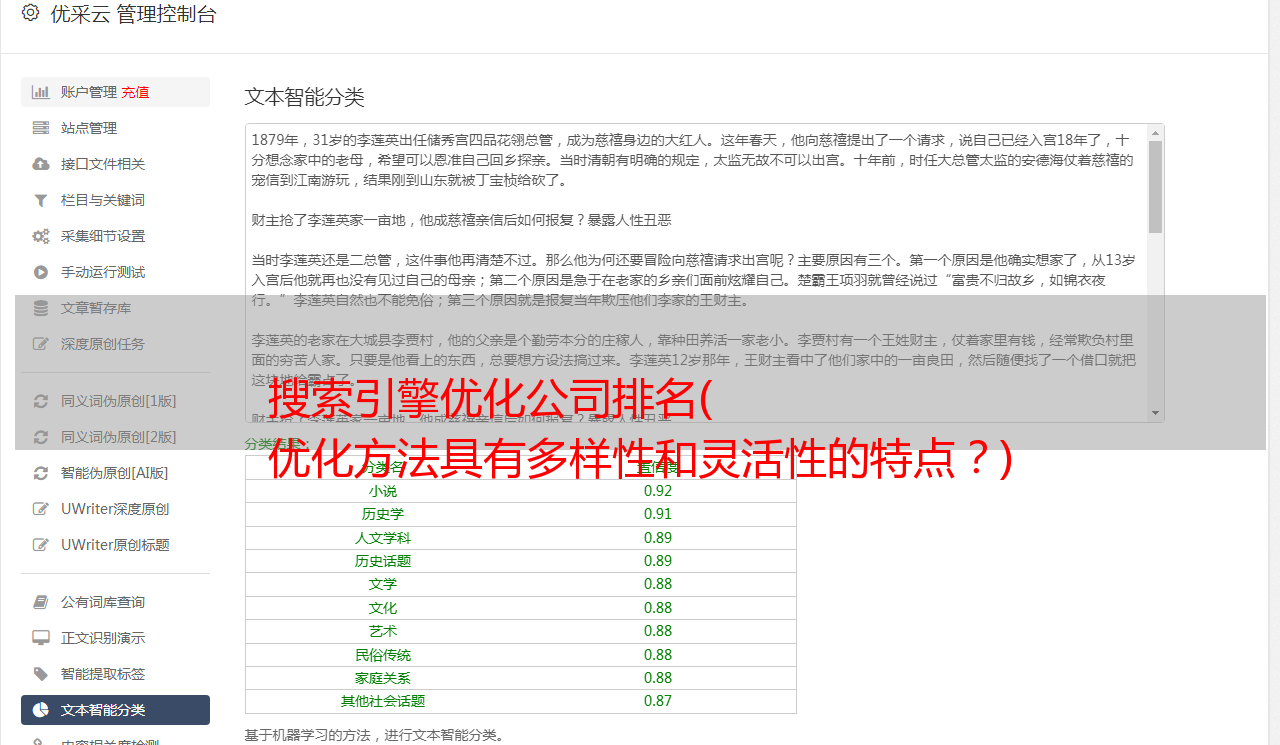
Task: Open 智能伪原创[AI版] page
Action: coord(115,473)
